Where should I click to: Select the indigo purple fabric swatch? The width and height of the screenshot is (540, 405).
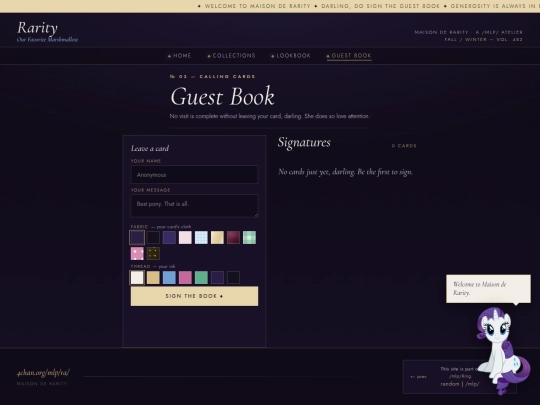pyautogui.click(x=169, y=238)
